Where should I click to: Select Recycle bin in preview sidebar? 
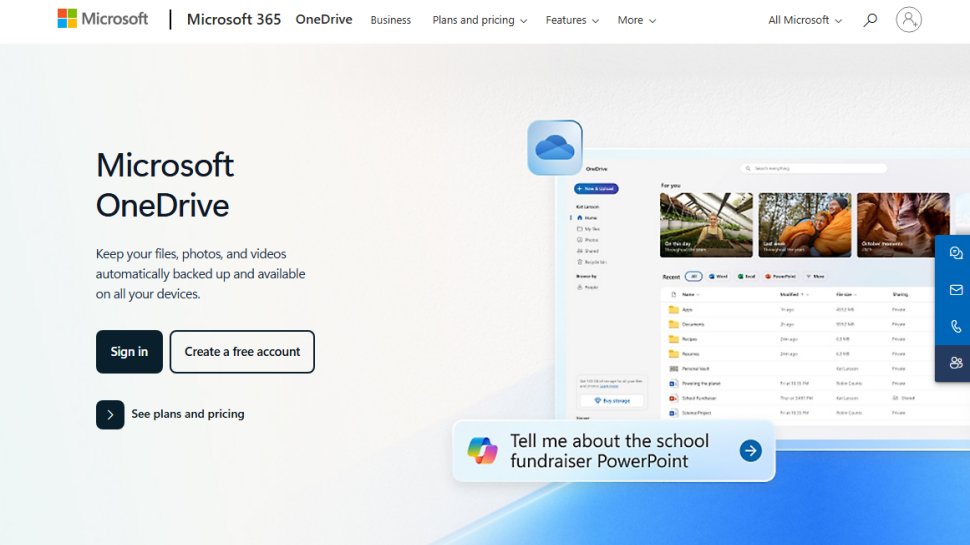click(591, 262)
